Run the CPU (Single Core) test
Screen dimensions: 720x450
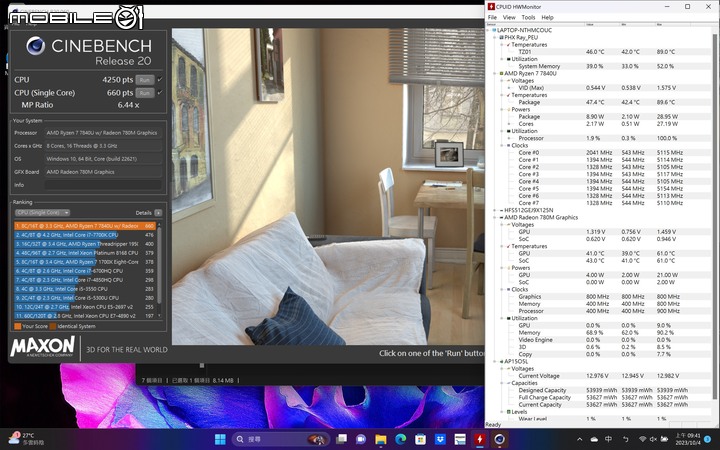[145, 93]
